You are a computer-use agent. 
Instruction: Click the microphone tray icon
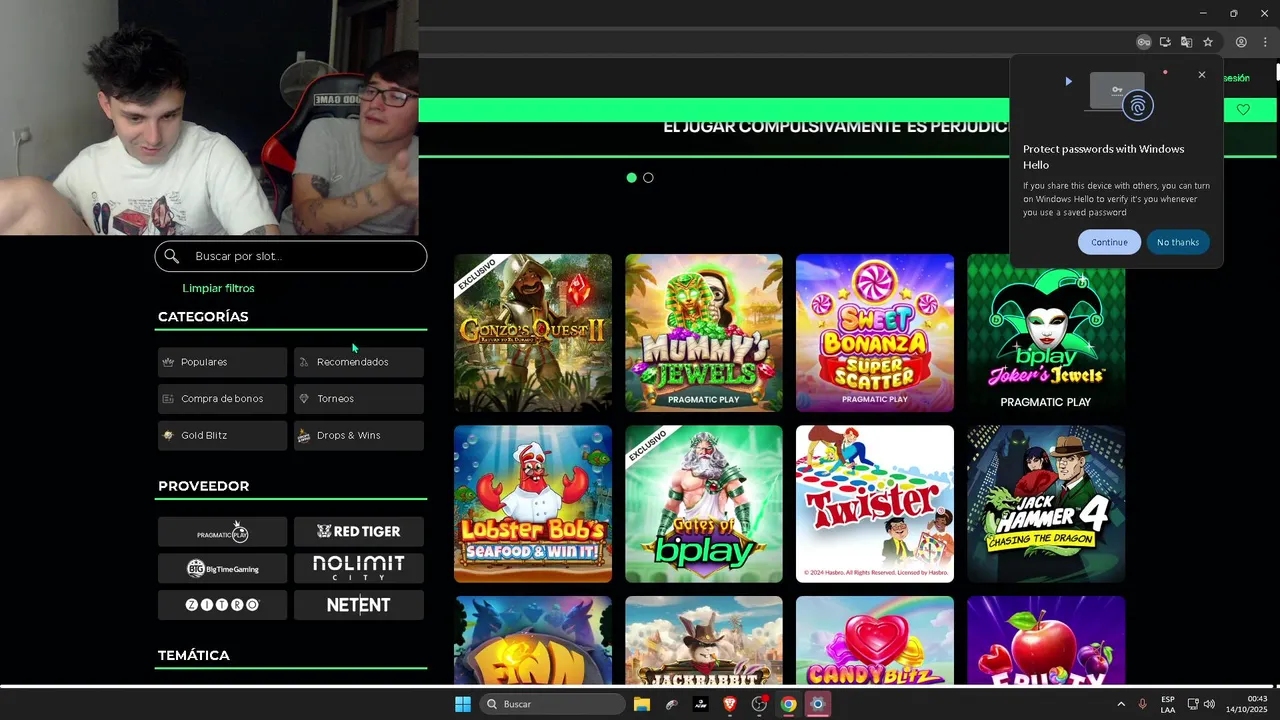[1142, 704]
